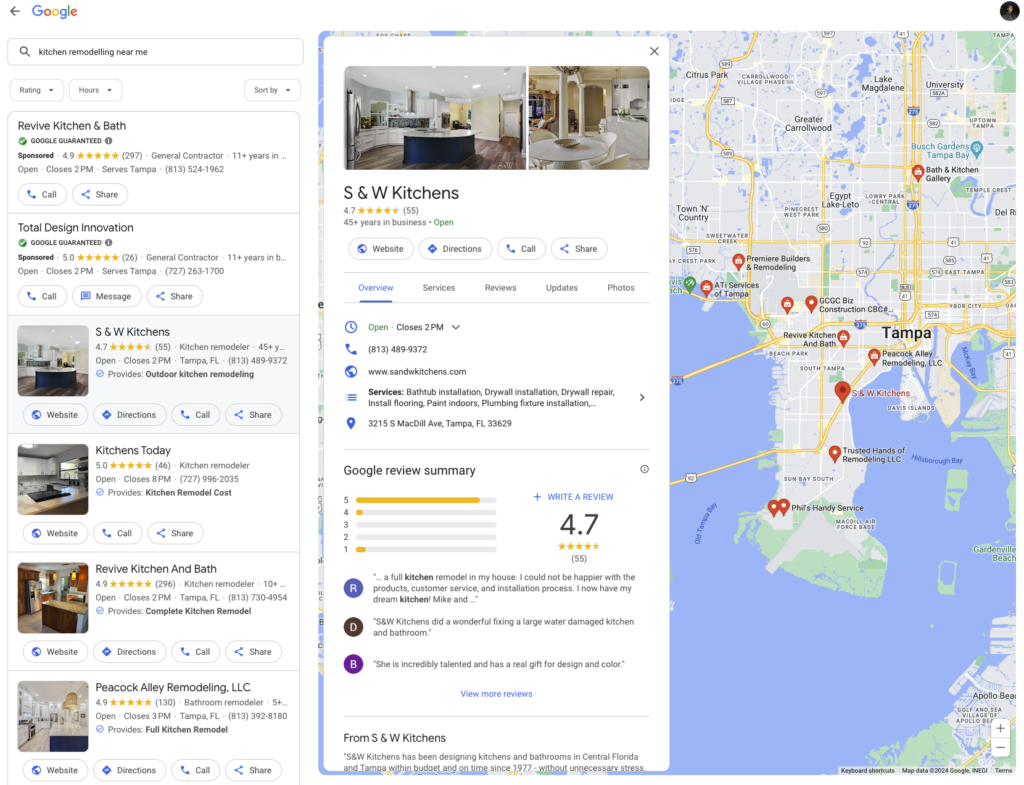This screenshot has width=1024, height=785.
Task: Zoom out on the map
Action: [x=1000, y=748]
